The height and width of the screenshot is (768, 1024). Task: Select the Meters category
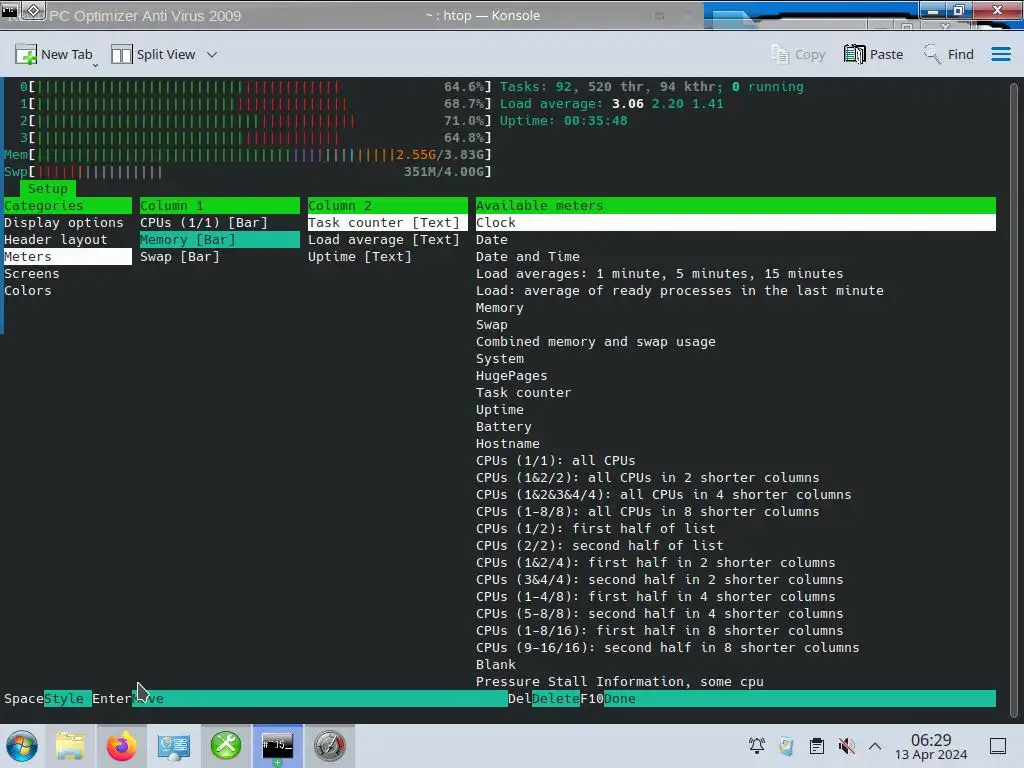pos(68,257)
